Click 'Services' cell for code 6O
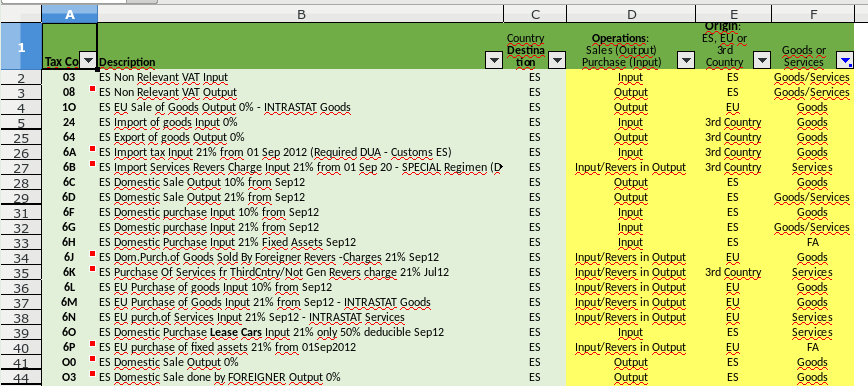The width and height of the screenshot is (868, 386). (x=813, y=332)
